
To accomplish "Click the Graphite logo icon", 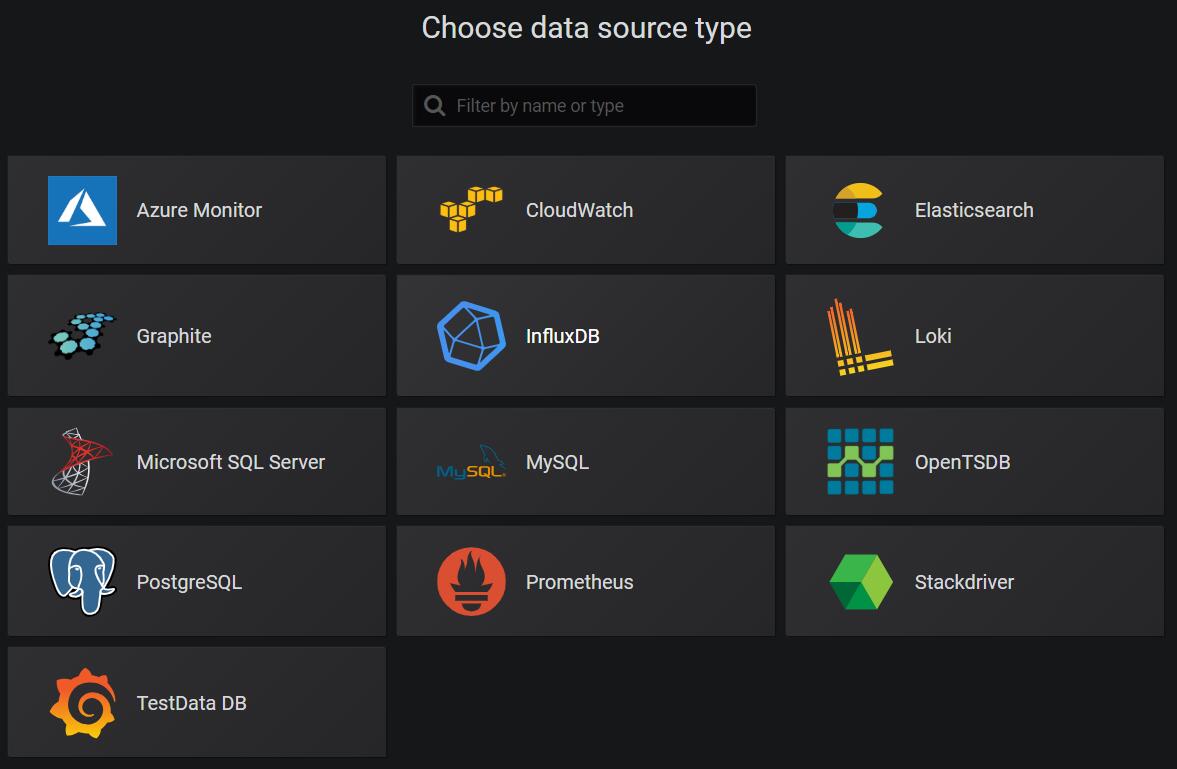I will 80,335.
